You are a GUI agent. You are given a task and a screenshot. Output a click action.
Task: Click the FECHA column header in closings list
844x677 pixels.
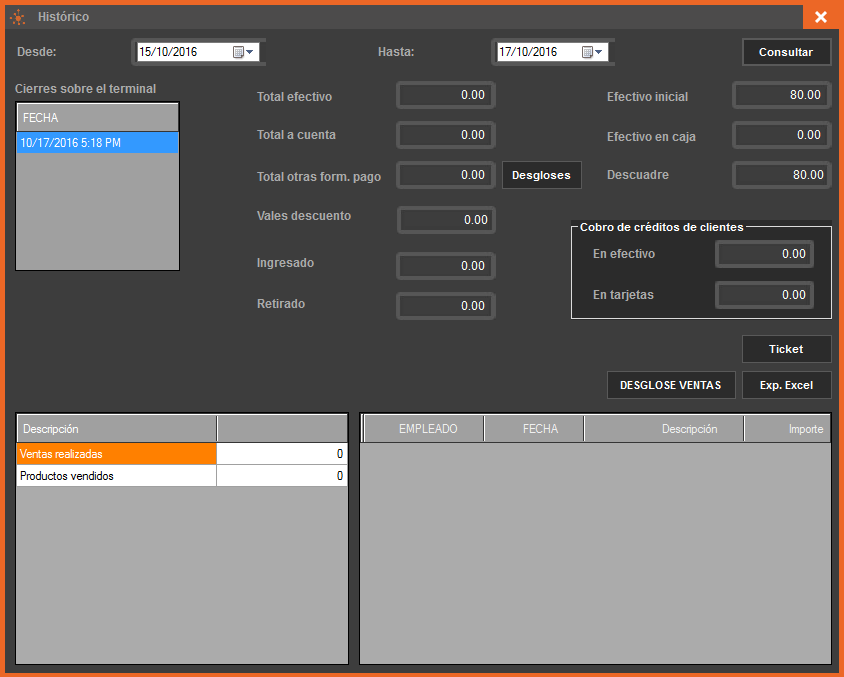pos(97,118)
